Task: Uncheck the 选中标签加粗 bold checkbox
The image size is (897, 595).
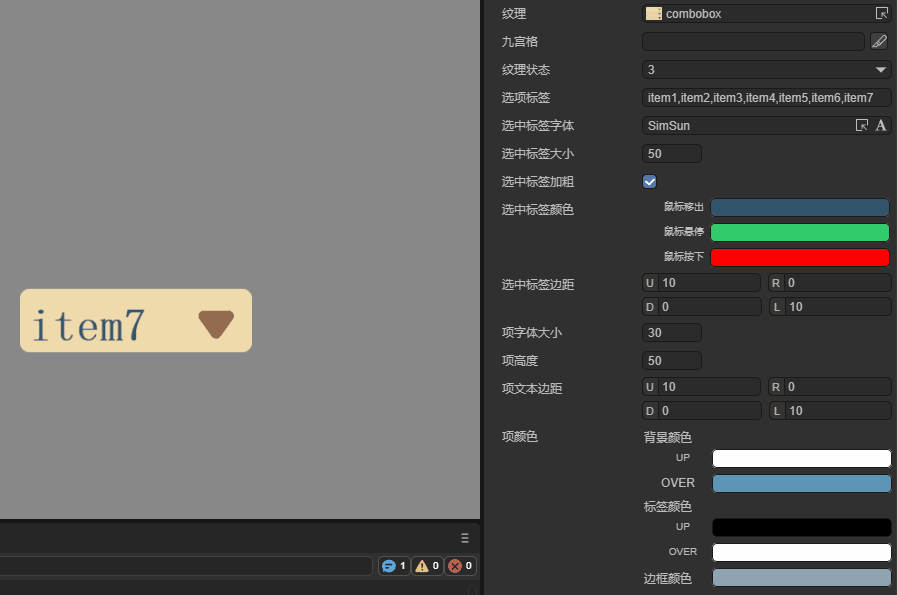Action: click(649, 182)
